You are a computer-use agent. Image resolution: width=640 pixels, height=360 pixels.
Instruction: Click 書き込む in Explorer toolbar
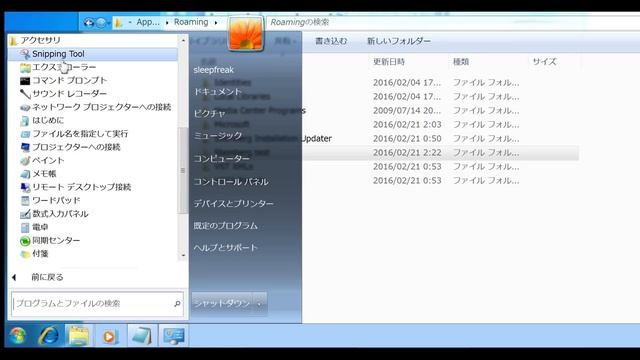pos(331,41)
